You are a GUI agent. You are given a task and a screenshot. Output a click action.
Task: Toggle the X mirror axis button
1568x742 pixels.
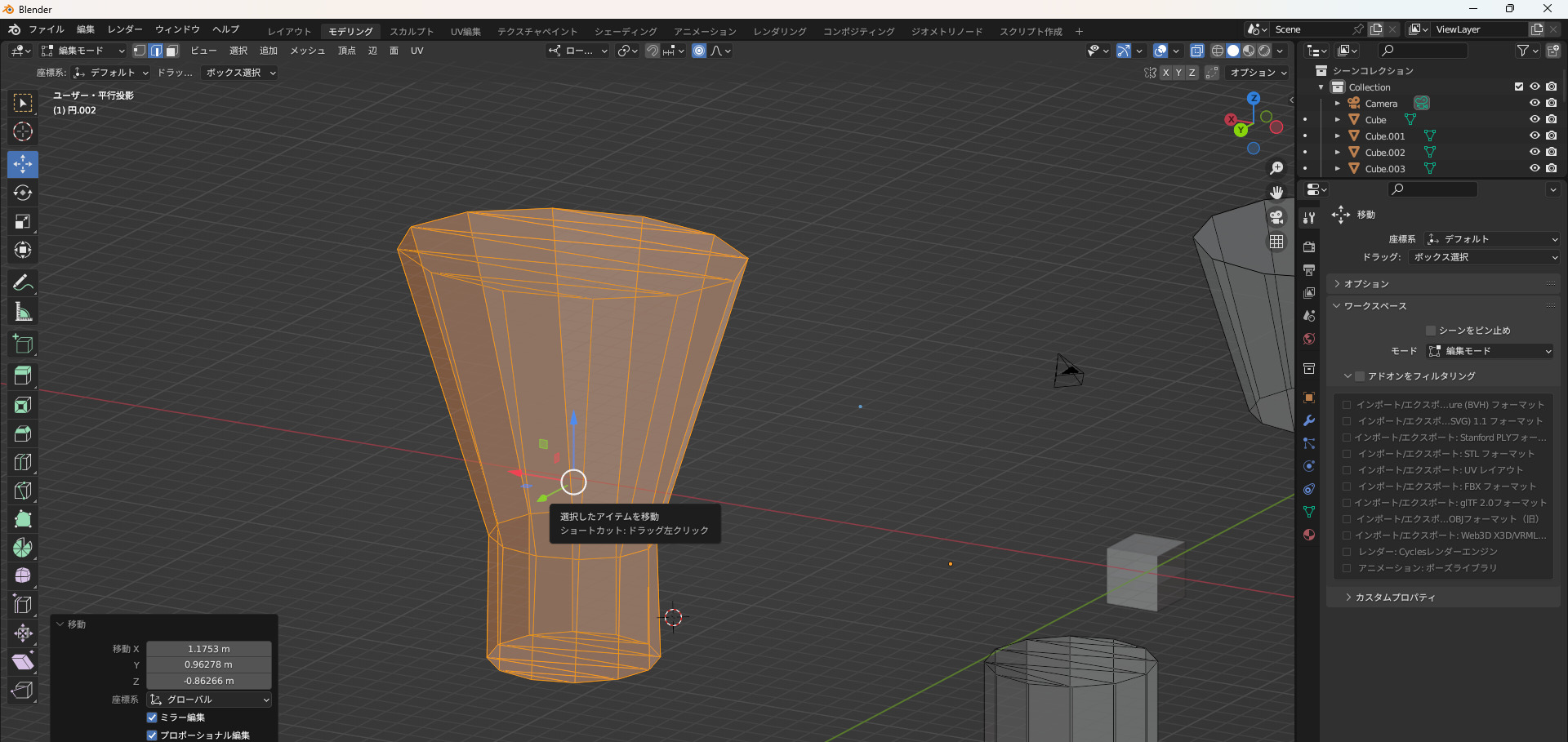1165,73
